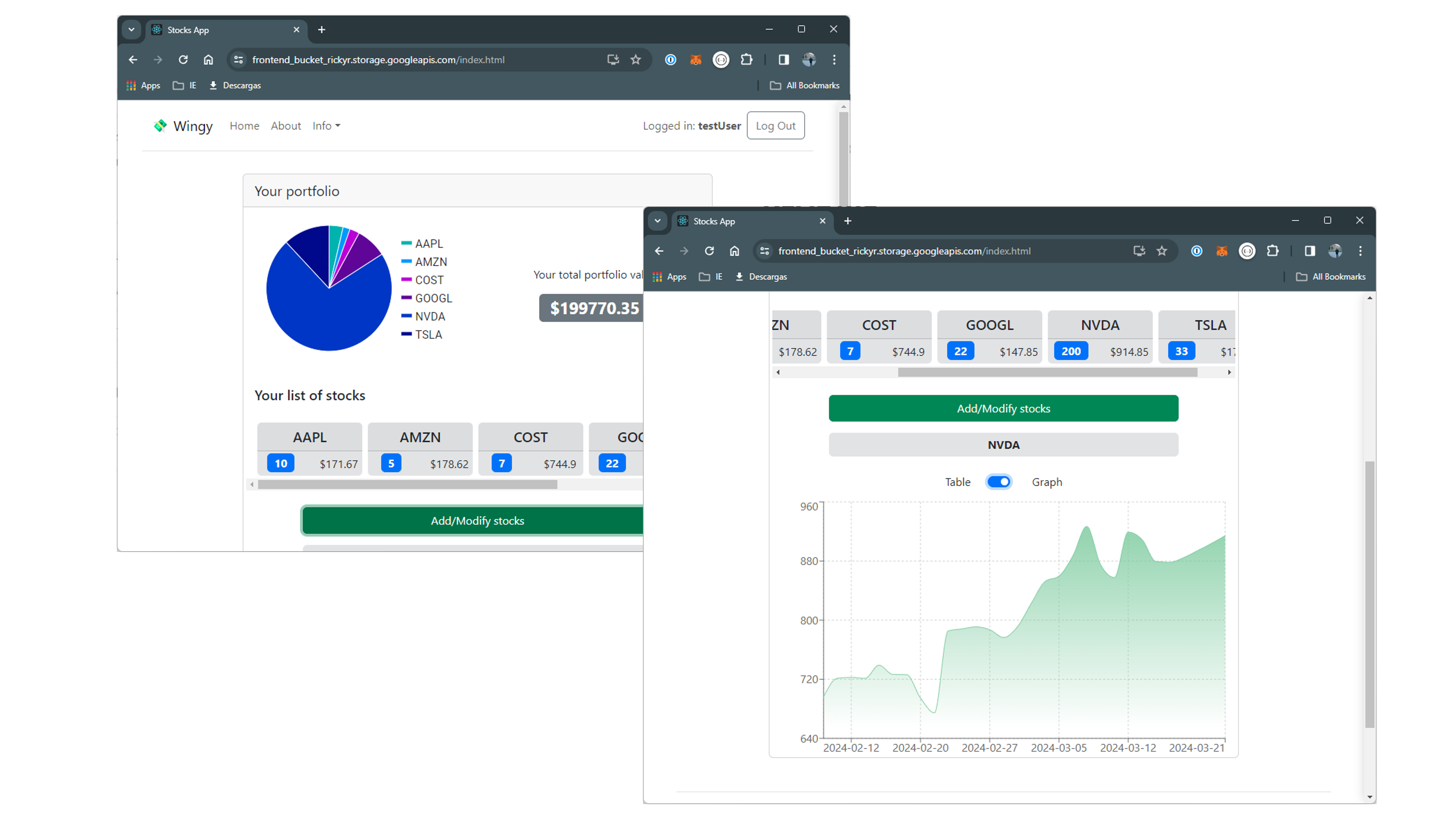Select the AMZN stock card in the rear window
Image resolution: width=1456 pixels, height=819 pixels.
click(420, 449)
